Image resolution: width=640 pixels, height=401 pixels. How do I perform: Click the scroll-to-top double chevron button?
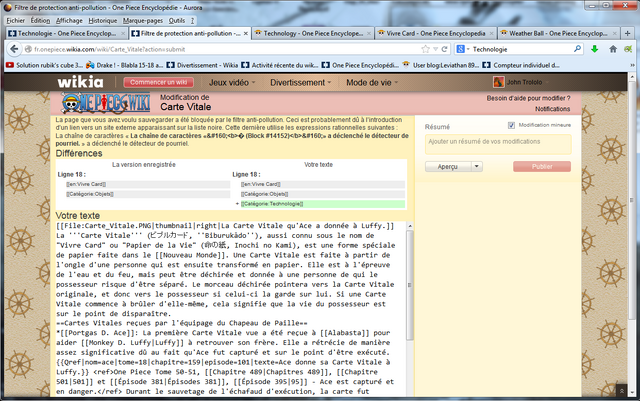[621, 391]
